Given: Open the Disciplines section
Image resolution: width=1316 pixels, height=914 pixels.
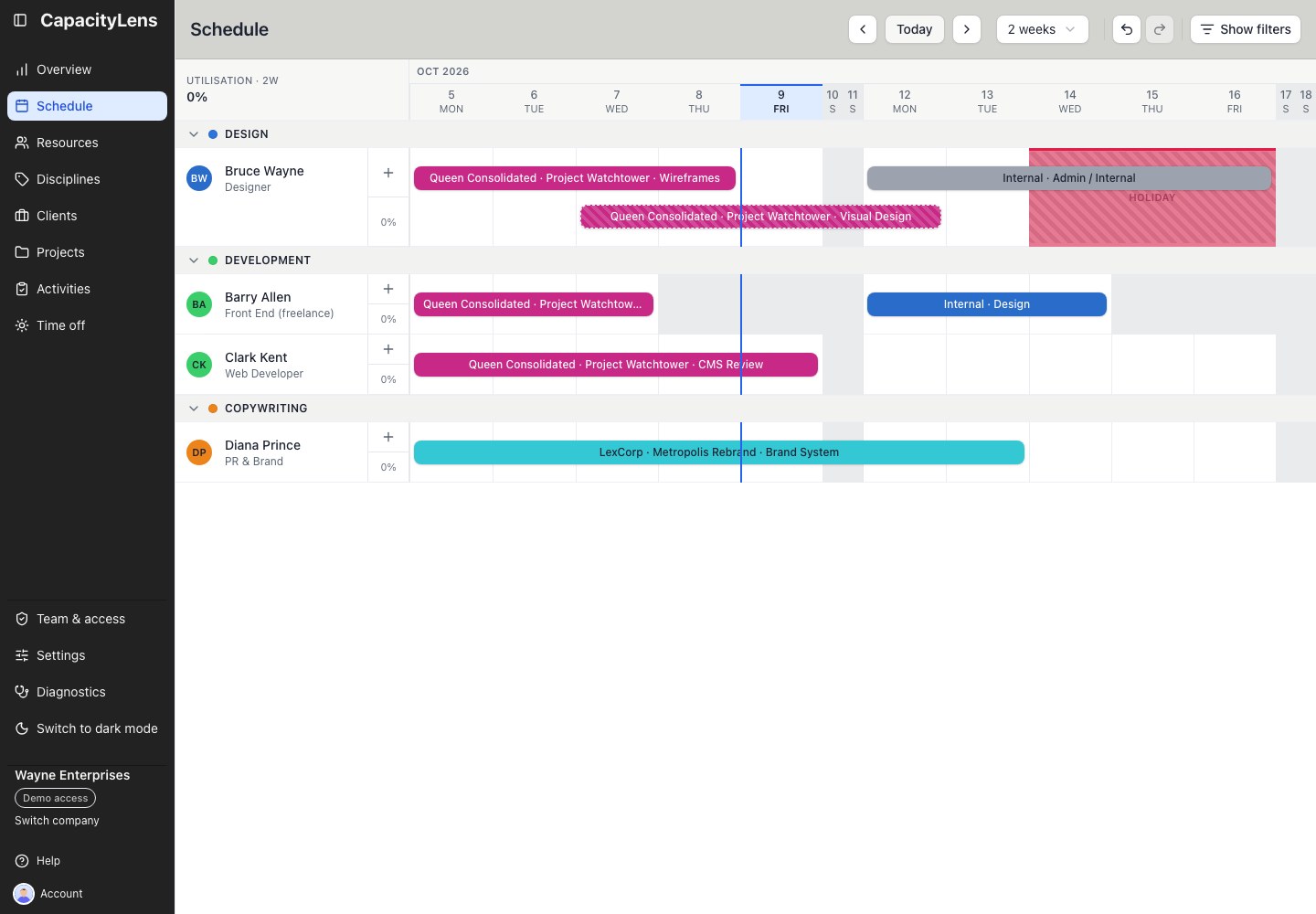Looking at the screenshot, I should 87,179.
